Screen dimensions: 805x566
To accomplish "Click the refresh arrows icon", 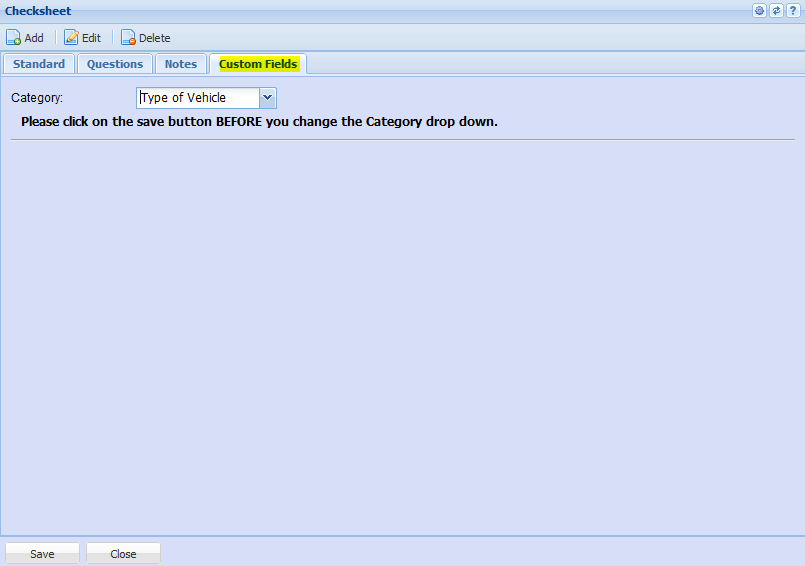I will pyautogui.click(x=776, y=10).
